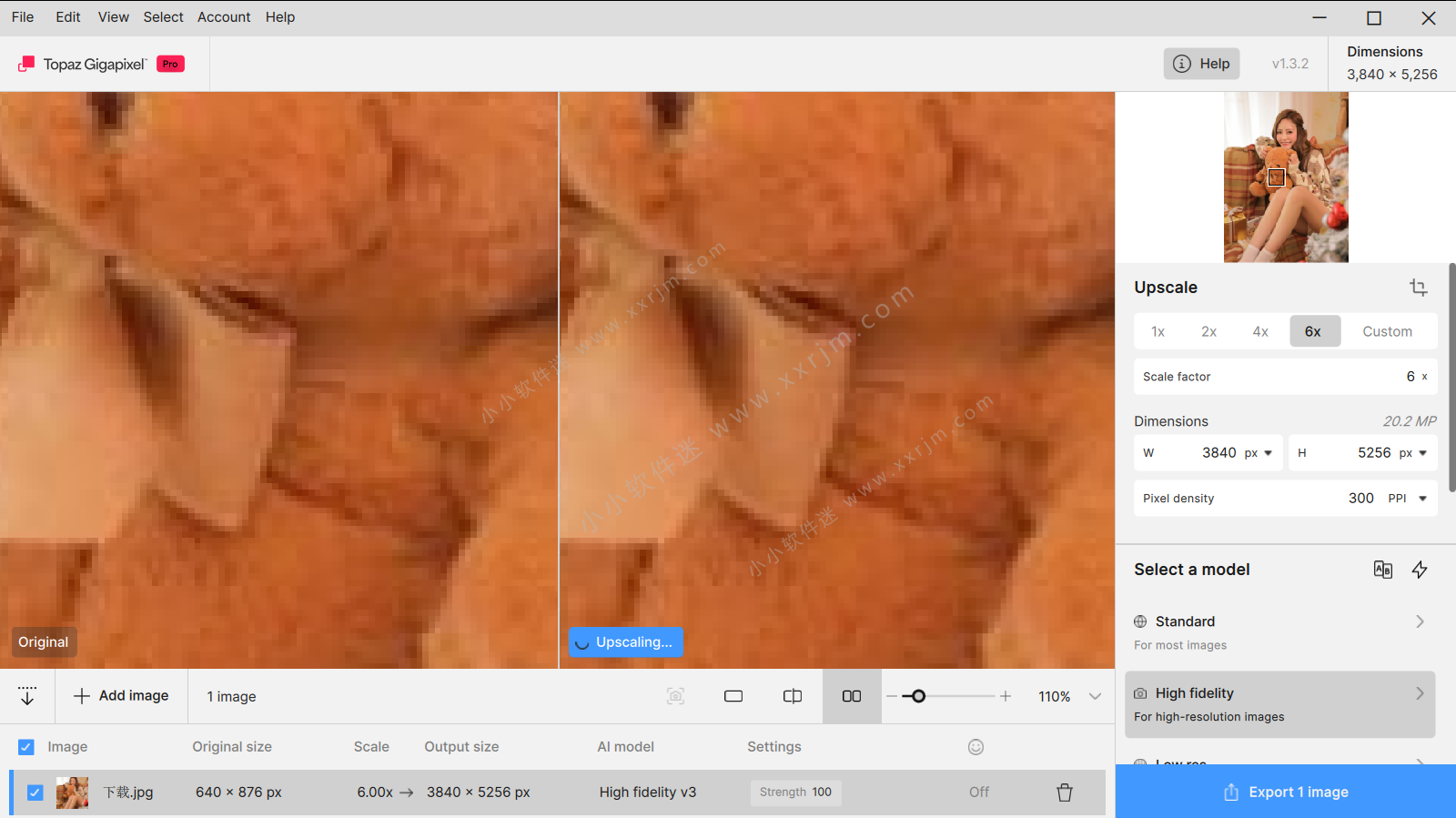Select the 1x upscale option

[x=1158, y=331]
